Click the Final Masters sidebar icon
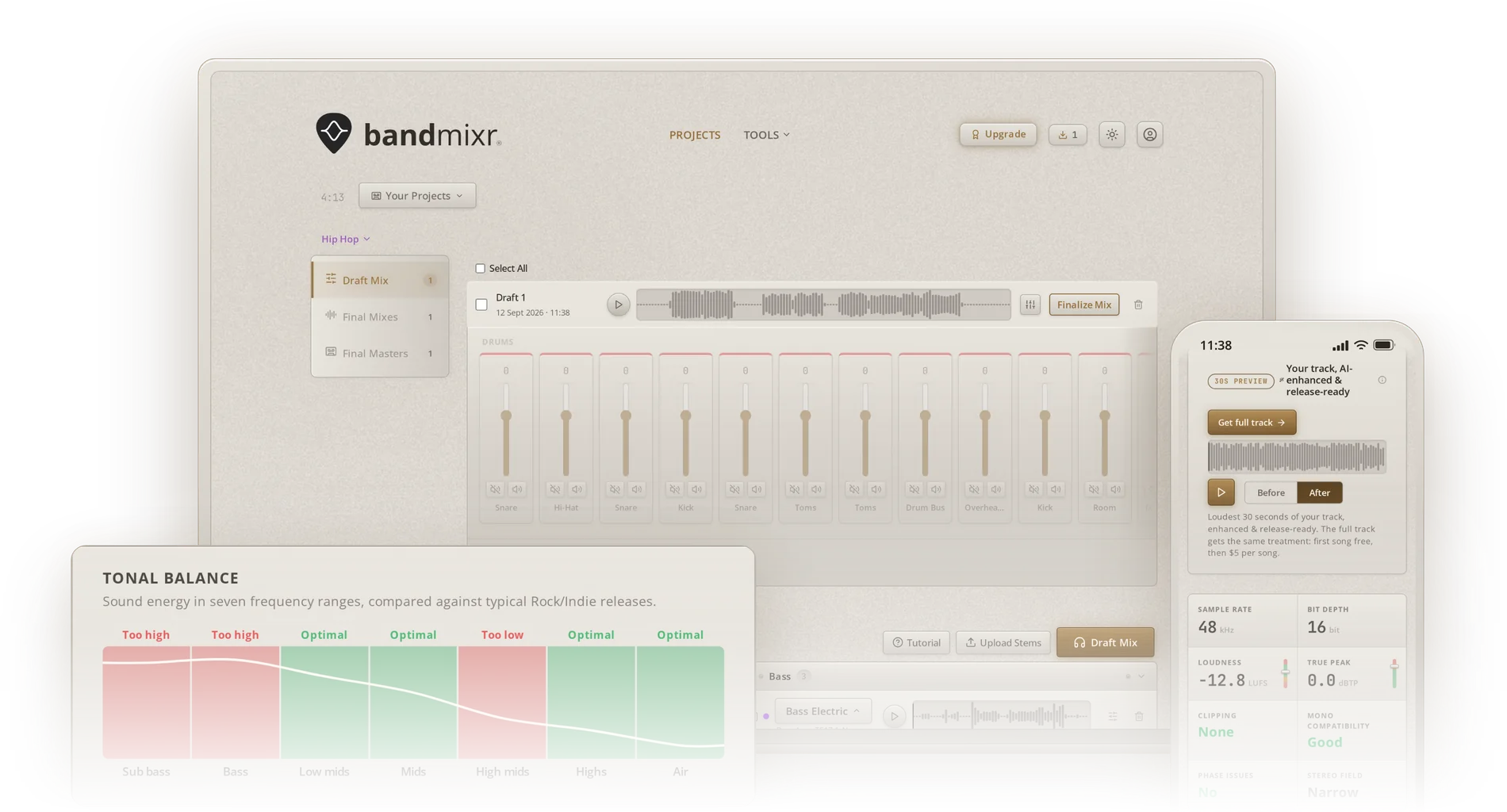 click(x=331, y=352)
